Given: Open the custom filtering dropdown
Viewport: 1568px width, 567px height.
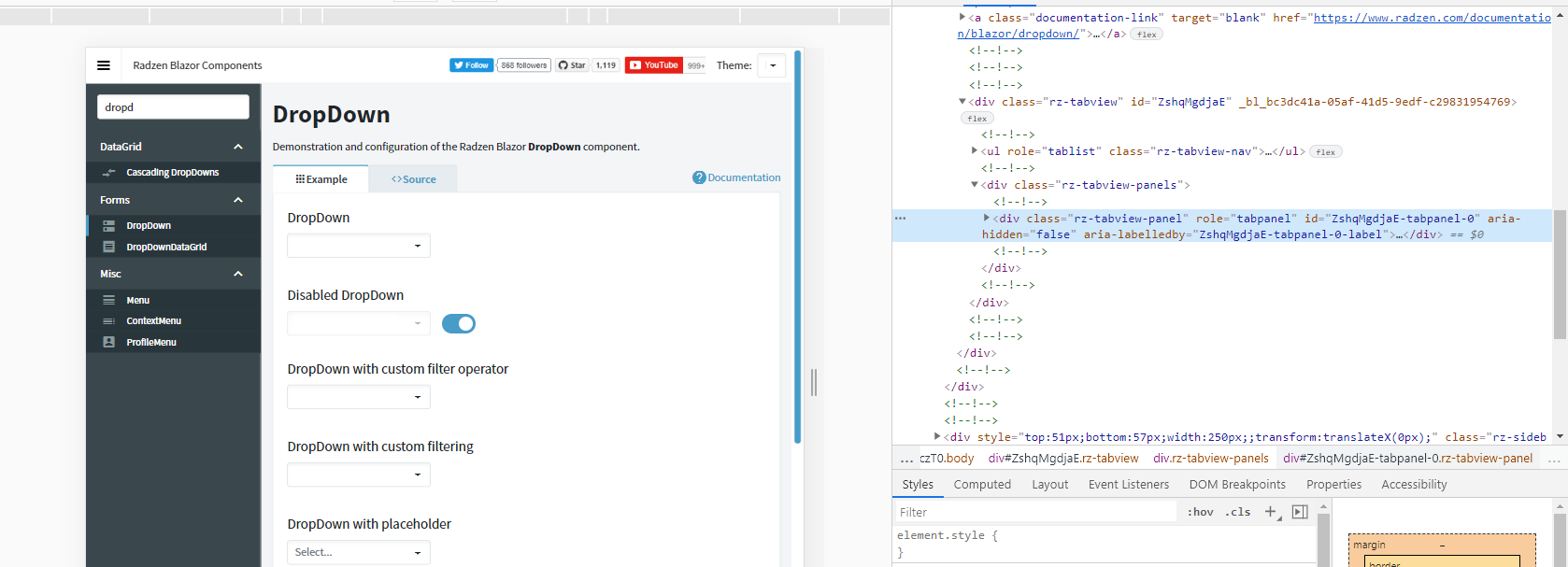Looking at the screenshot, I should (x=359, y=475).
